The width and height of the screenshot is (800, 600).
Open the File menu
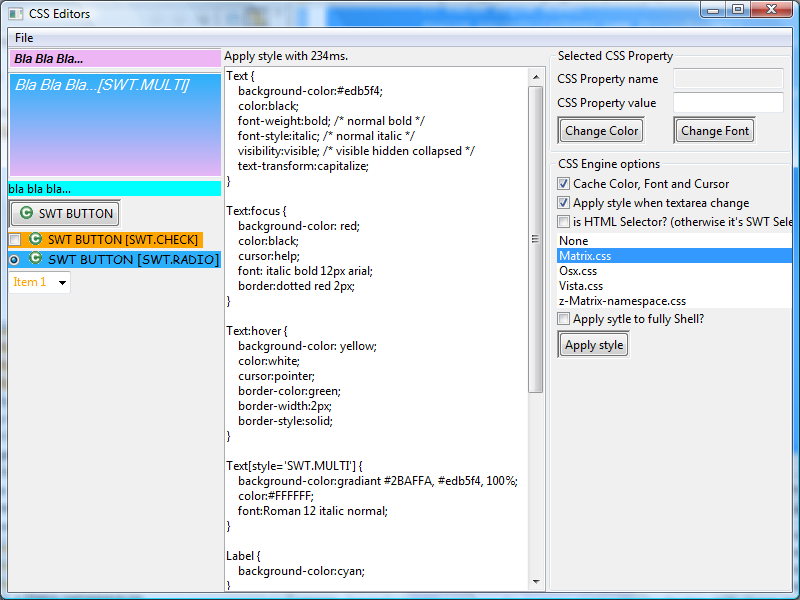pyautogui.click(x=25, y=37)
